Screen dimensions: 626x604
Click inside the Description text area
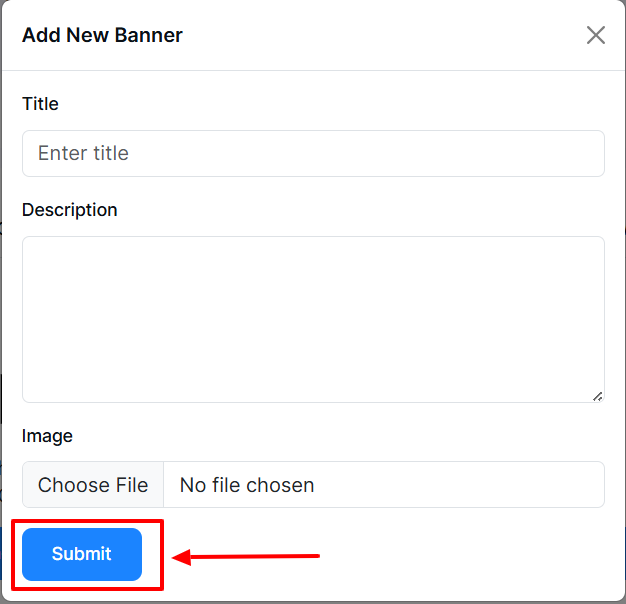[313, 319]
